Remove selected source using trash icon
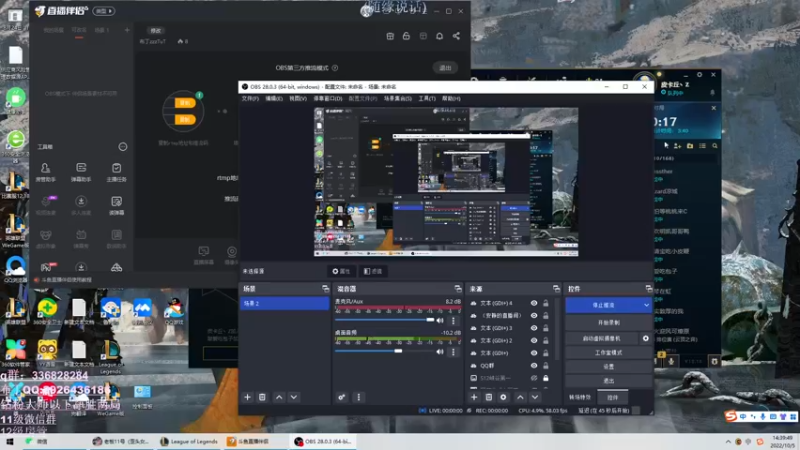The image size is (800, 450). [489, 397]
